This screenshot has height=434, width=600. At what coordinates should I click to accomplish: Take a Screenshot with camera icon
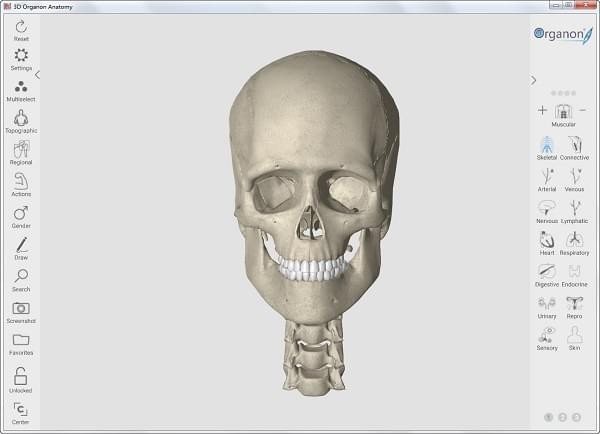click(x=21, y=308)
